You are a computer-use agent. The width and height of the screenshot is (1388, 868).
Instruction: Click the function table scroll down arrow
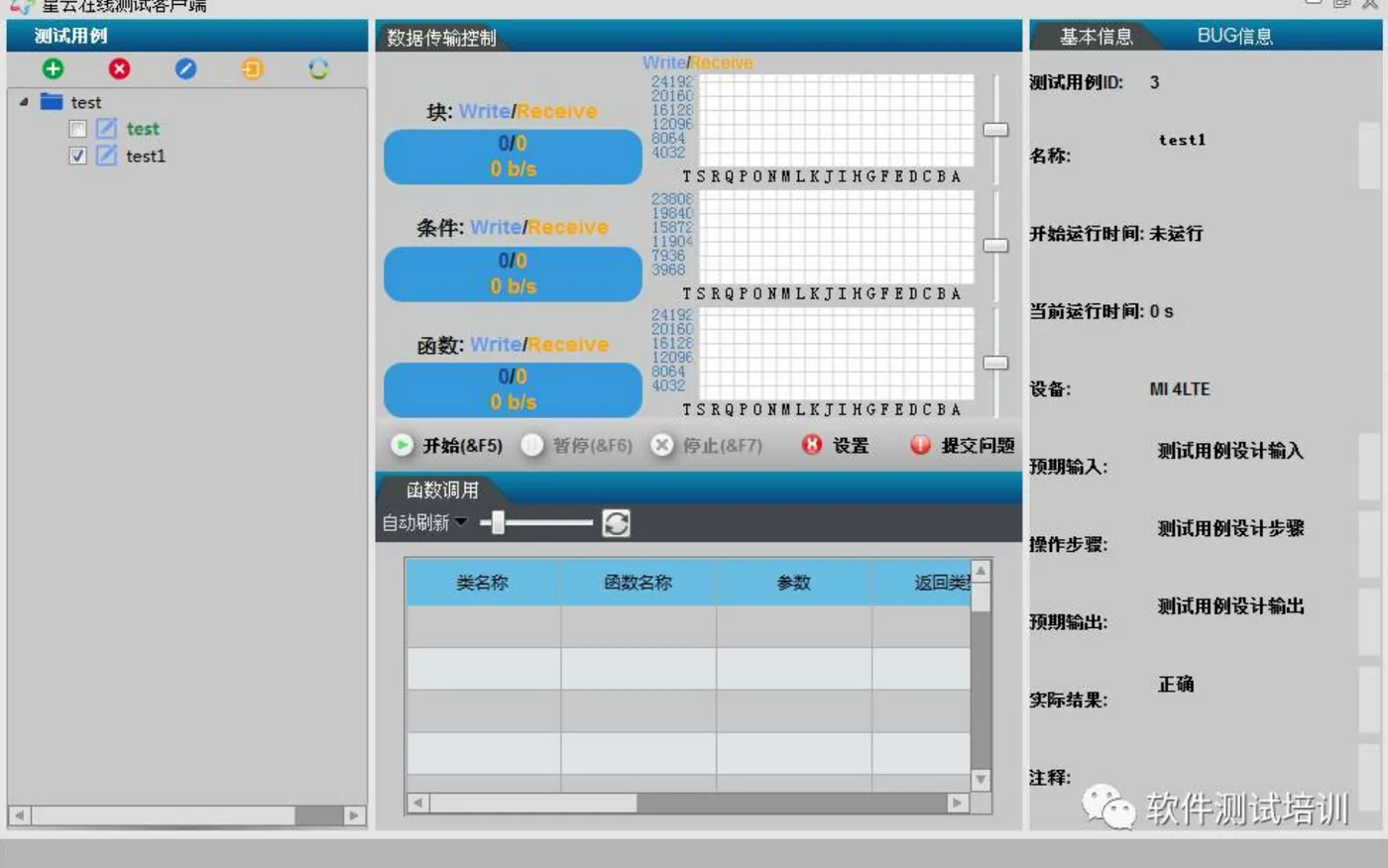click(x=981, y=780)
